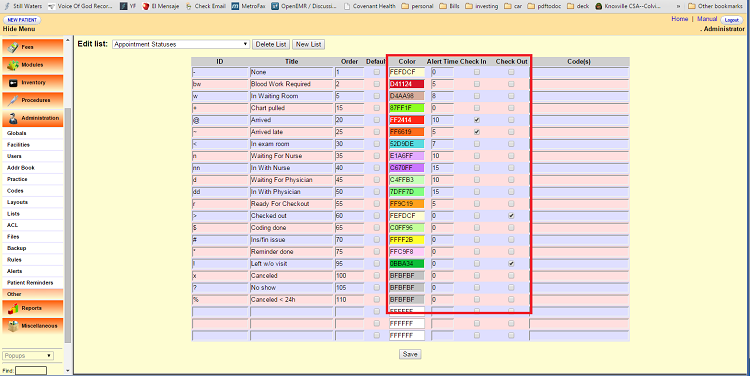Open the car bookmarks folder
The width and height of the screenshot is (750, 376).
513,6
